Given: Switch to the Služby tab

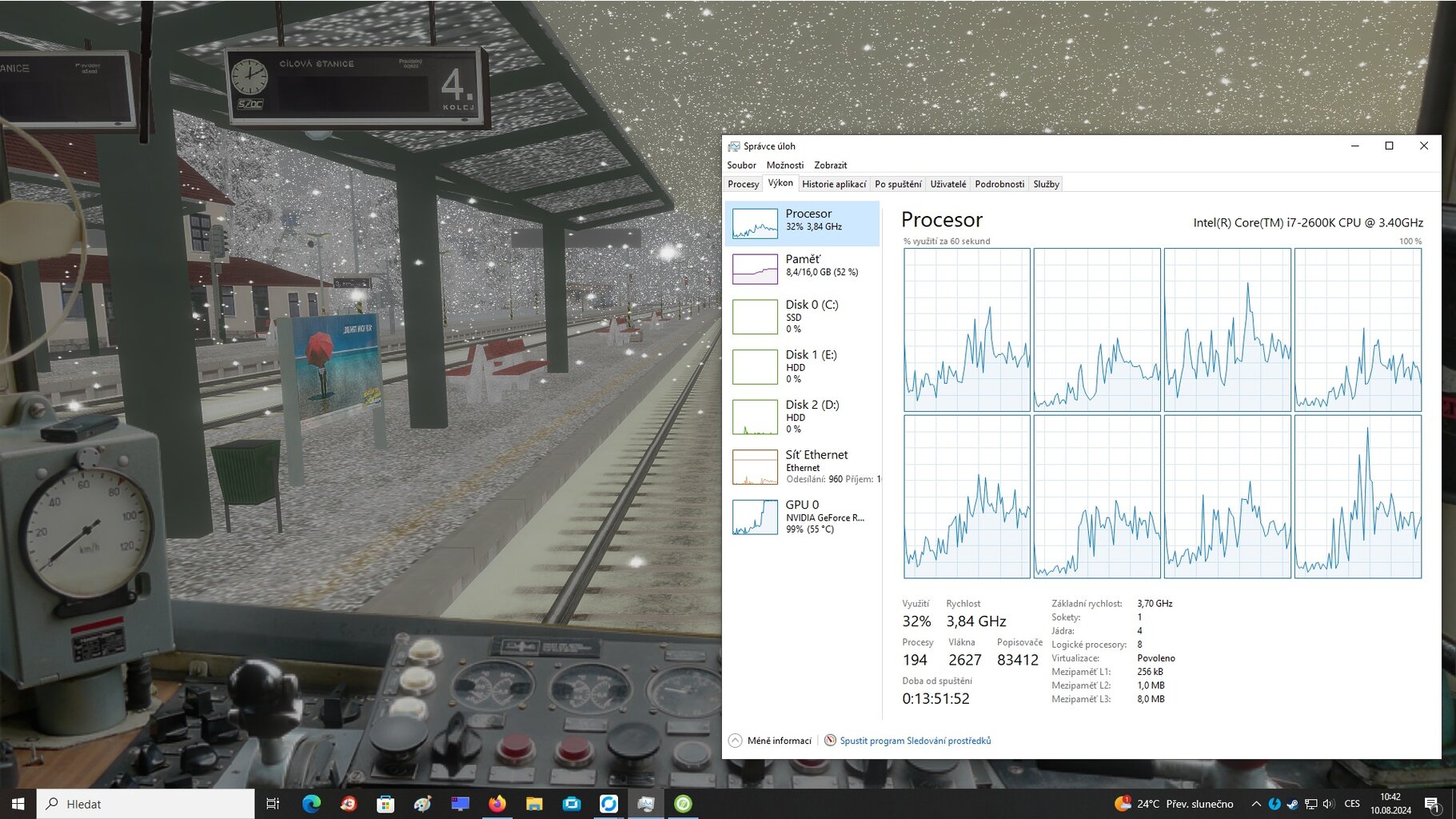Looking at the screenshot, I should coord(1046,184).
